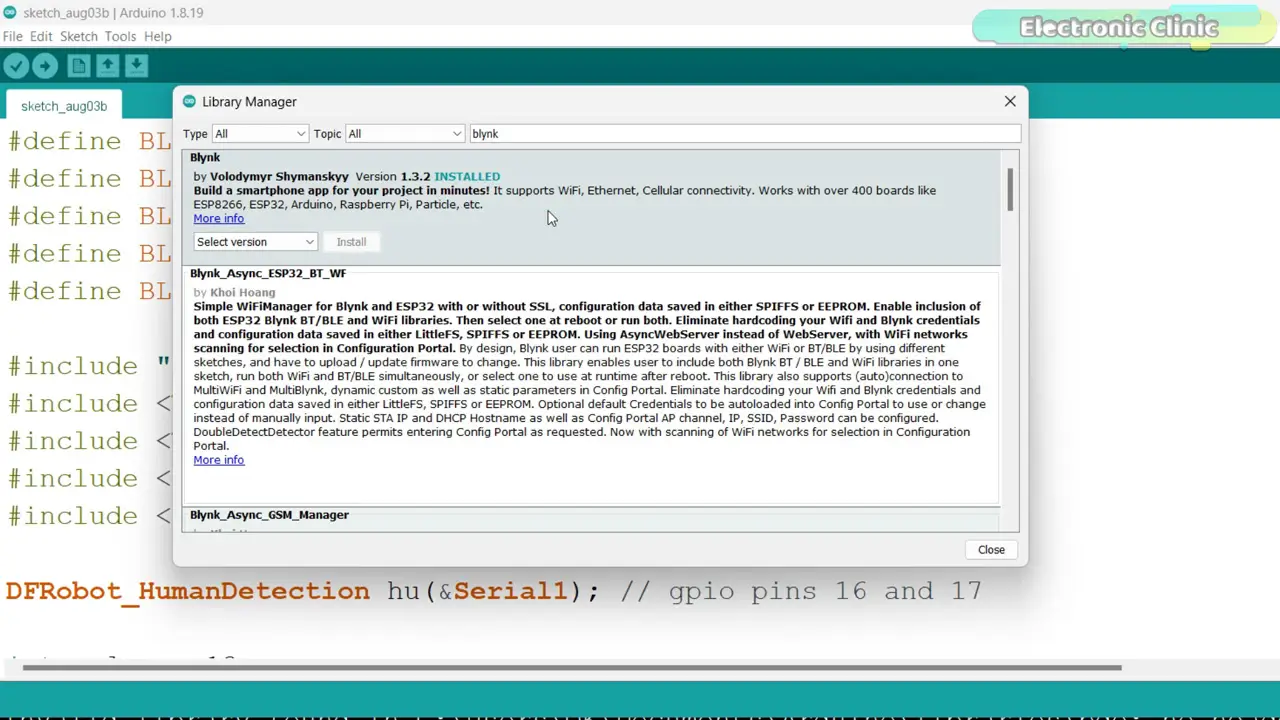The height and width of the screenshot is (720, 1280).
Task: Click the Arduino icon in Library Manager title
Action: coord(189,101)
